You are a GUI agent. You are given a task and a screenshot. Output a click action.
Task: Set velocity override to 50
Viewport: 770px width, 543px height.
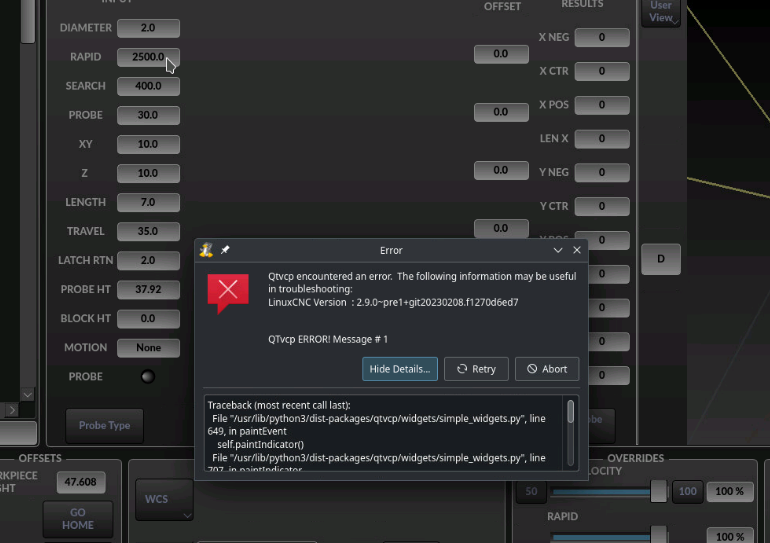tap(531, 491)
